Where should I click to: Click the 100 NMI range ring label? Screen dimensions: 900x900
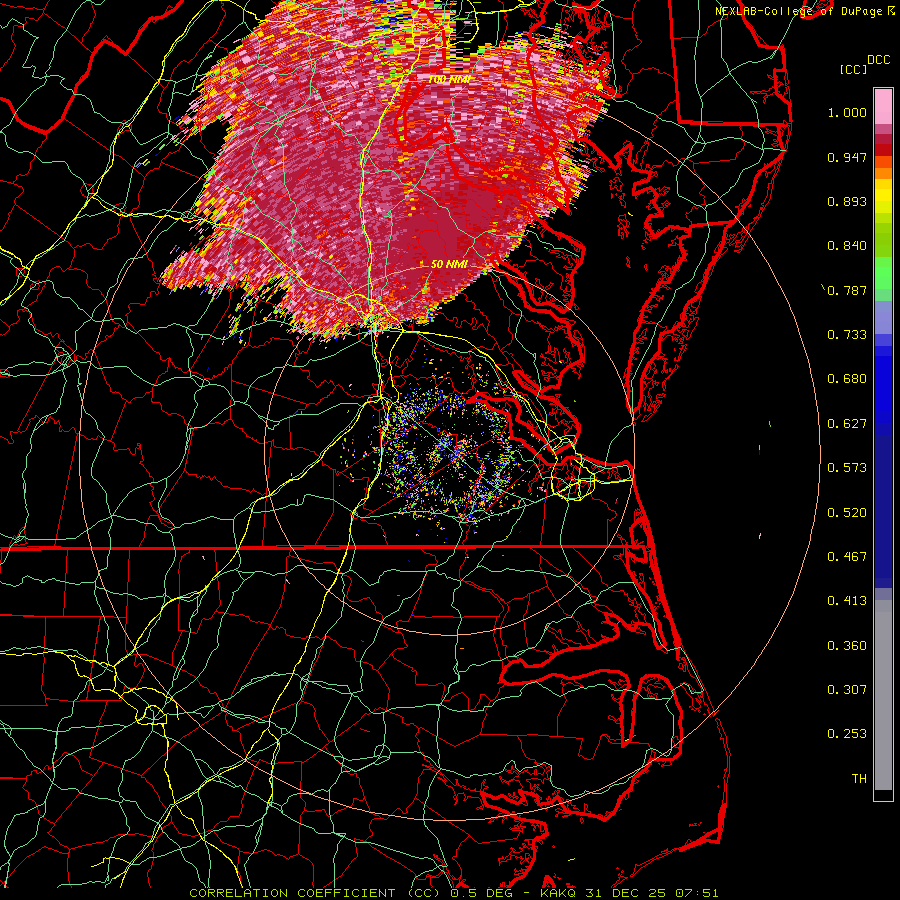[449, 79]
